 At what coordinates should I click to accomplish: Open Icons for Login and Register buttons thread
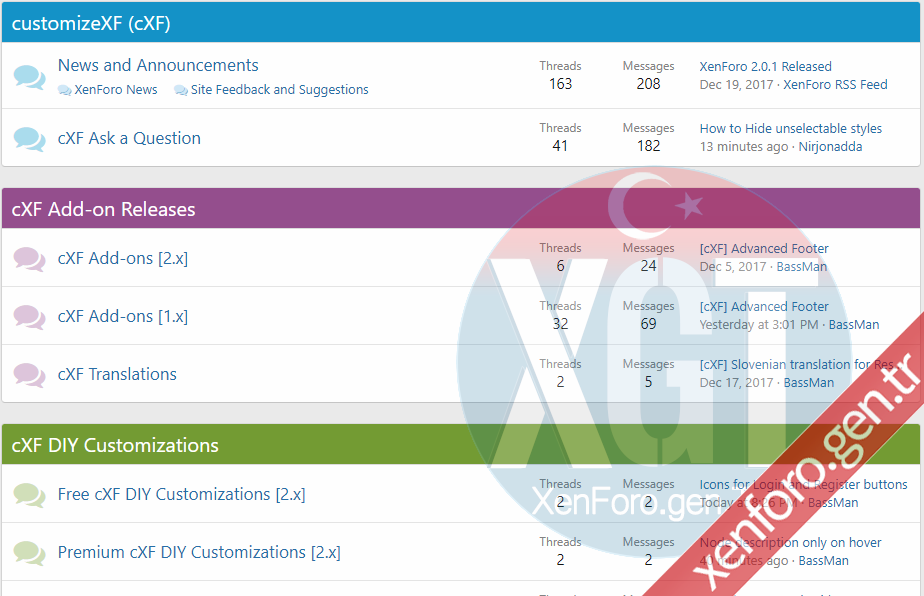(x=803, y=485)
